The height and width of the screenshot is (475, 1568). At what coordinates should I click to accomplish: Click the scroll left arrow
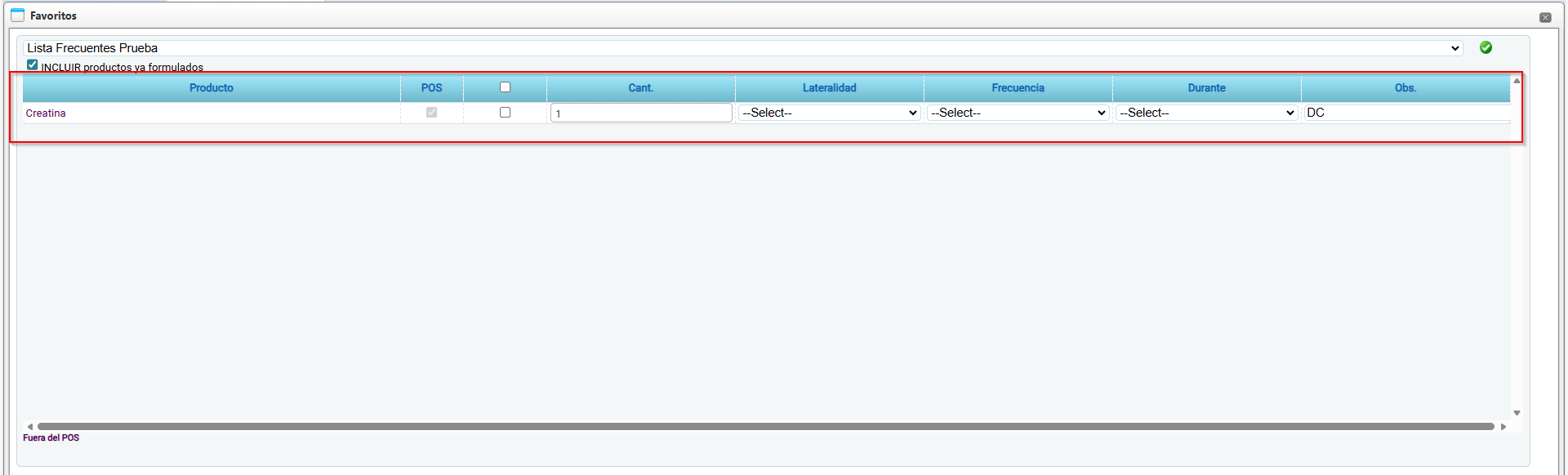tap(30, 426)
